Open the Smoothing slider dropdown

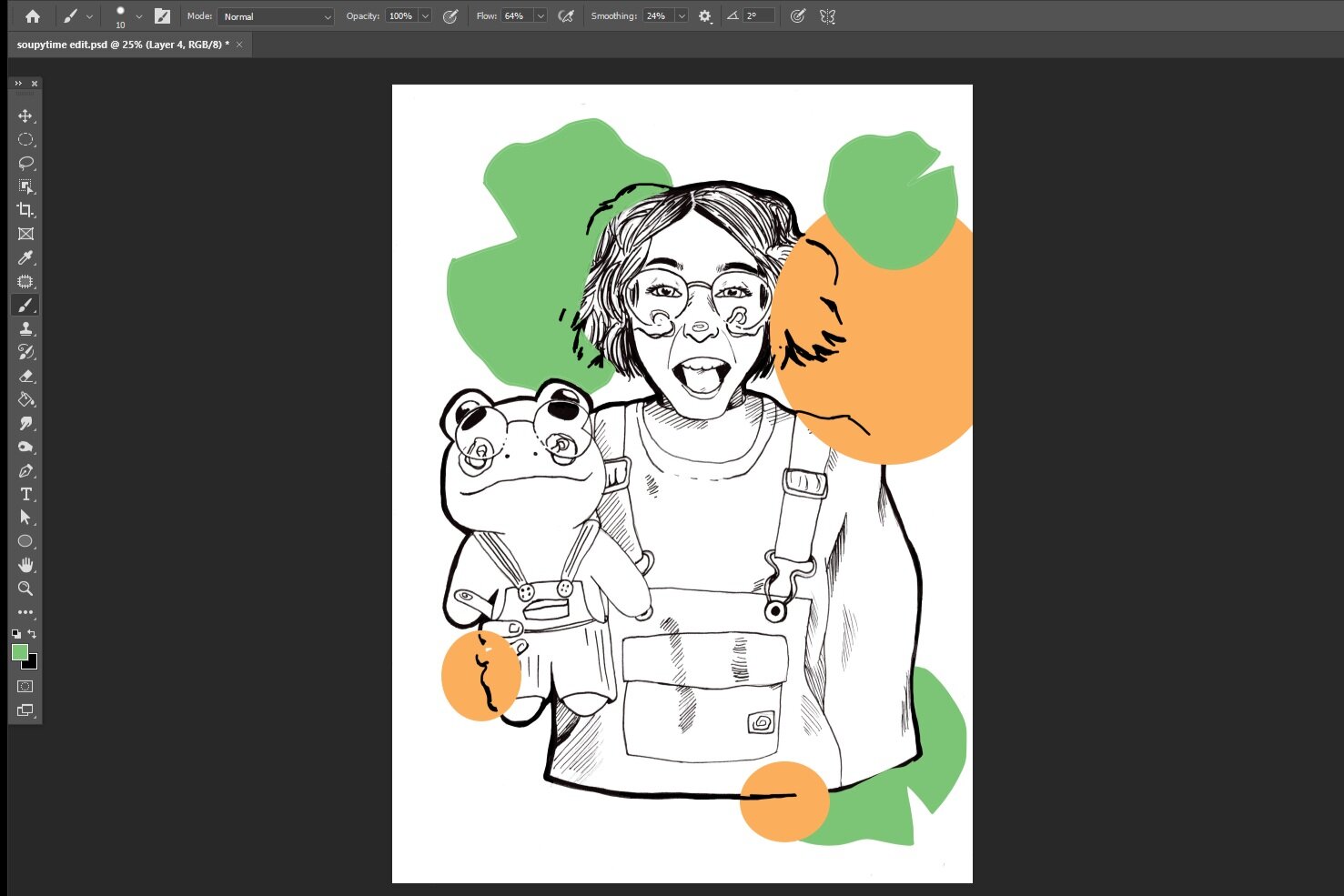coord(682,16)
